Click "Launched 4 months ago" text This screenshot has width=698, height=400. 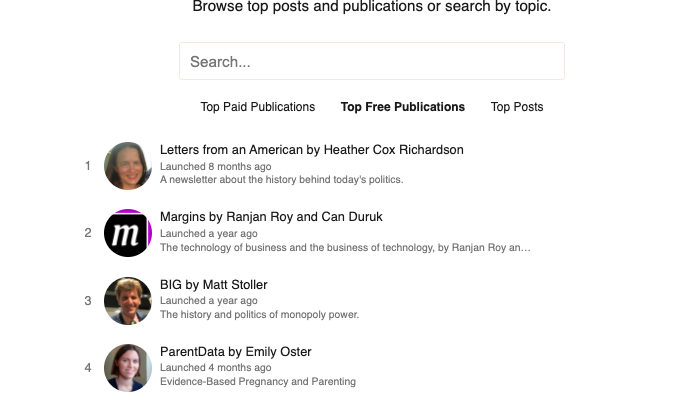[x=215, y=368]
